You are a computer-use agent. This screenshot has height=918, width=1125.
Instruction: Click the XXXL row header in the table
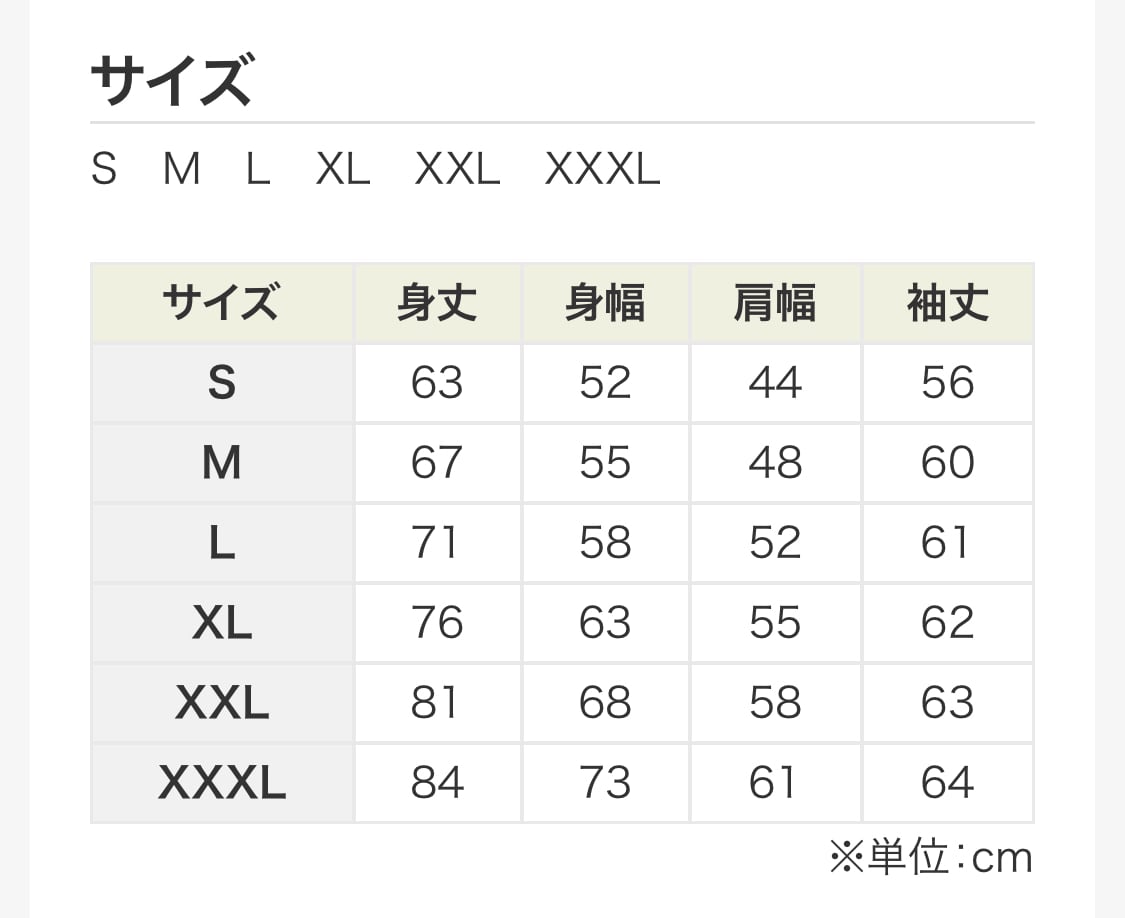point(221,783)
